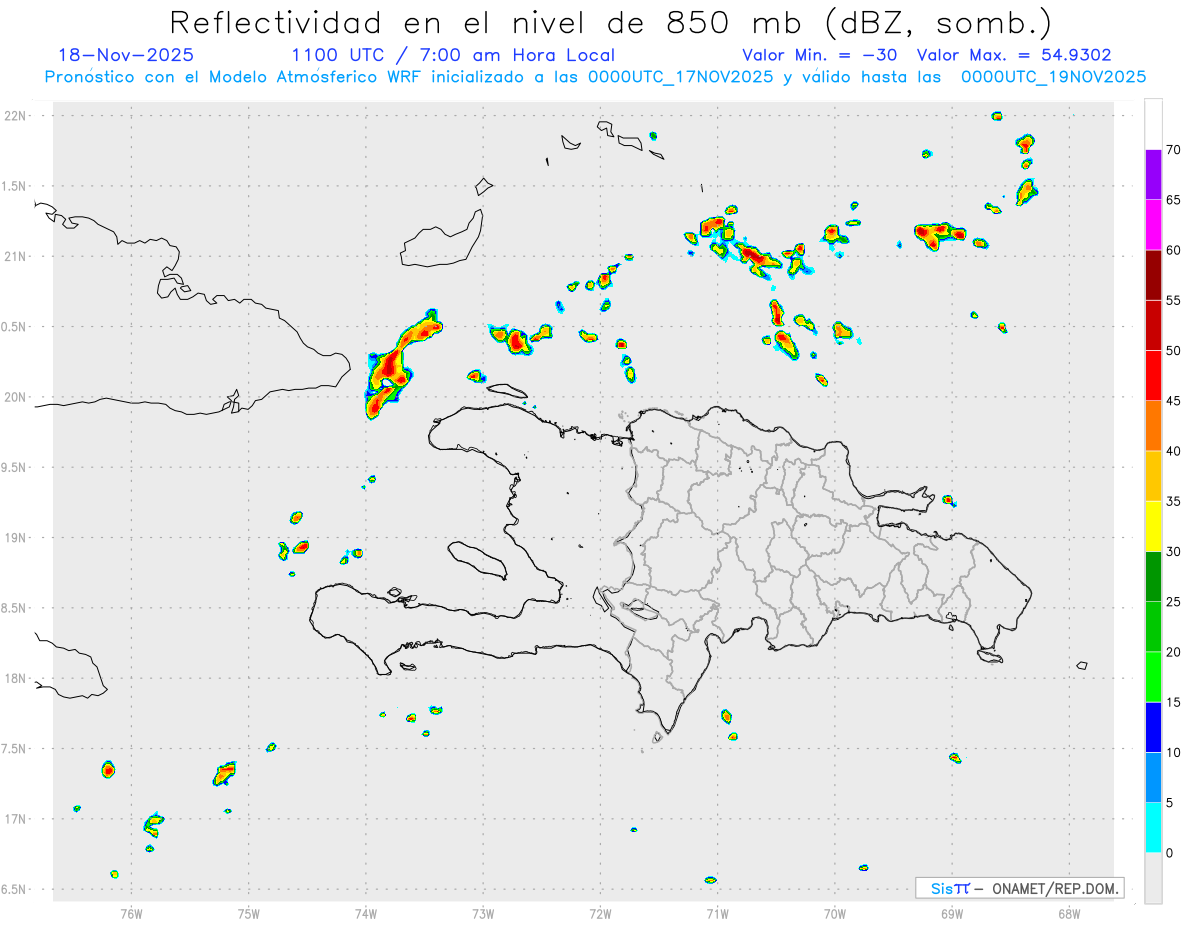This screenshot has height=927, width=1200.
Task: Select the '30' value on the colorbar
Action: [1174, 552]
